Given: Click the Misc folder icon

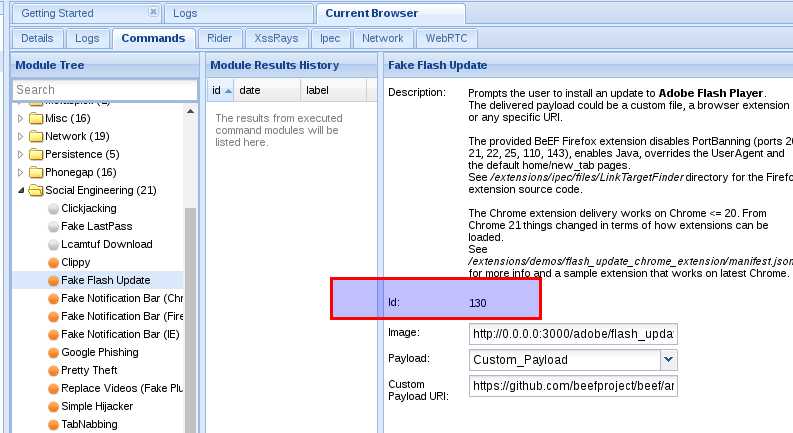Looking at the screenshot, I should [36, 118].
